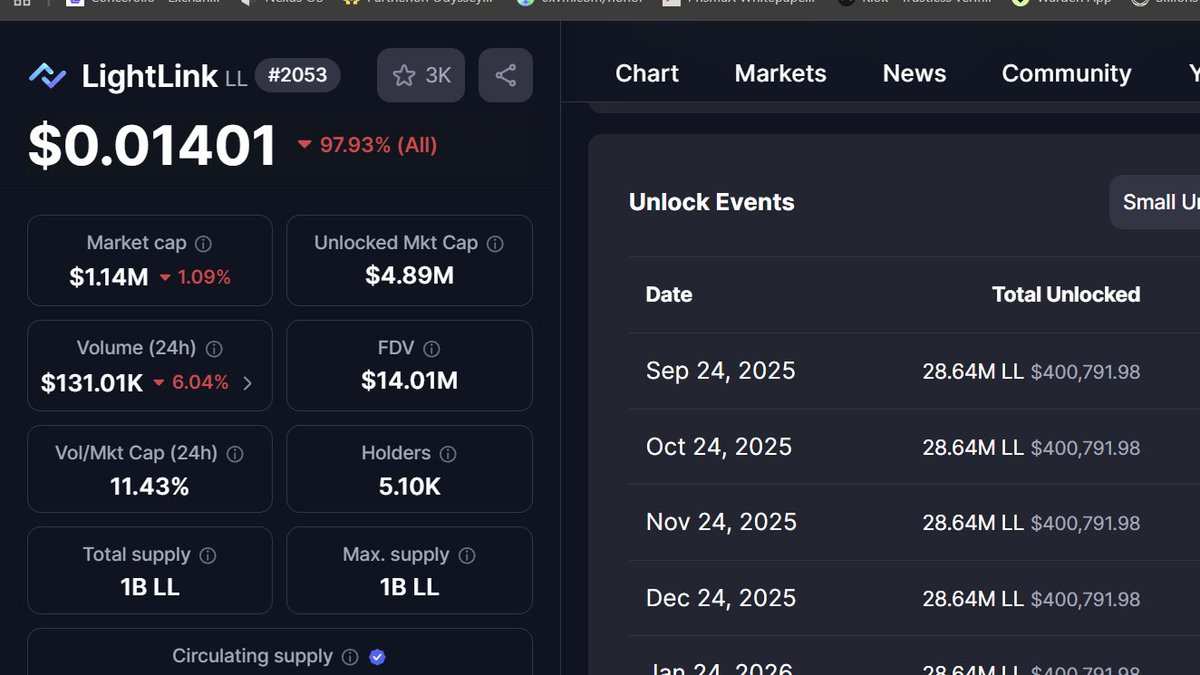Open the info tooltip beside Circulating supply
The height and width of the screenshot is (675, 1200).
click(350, 657)
